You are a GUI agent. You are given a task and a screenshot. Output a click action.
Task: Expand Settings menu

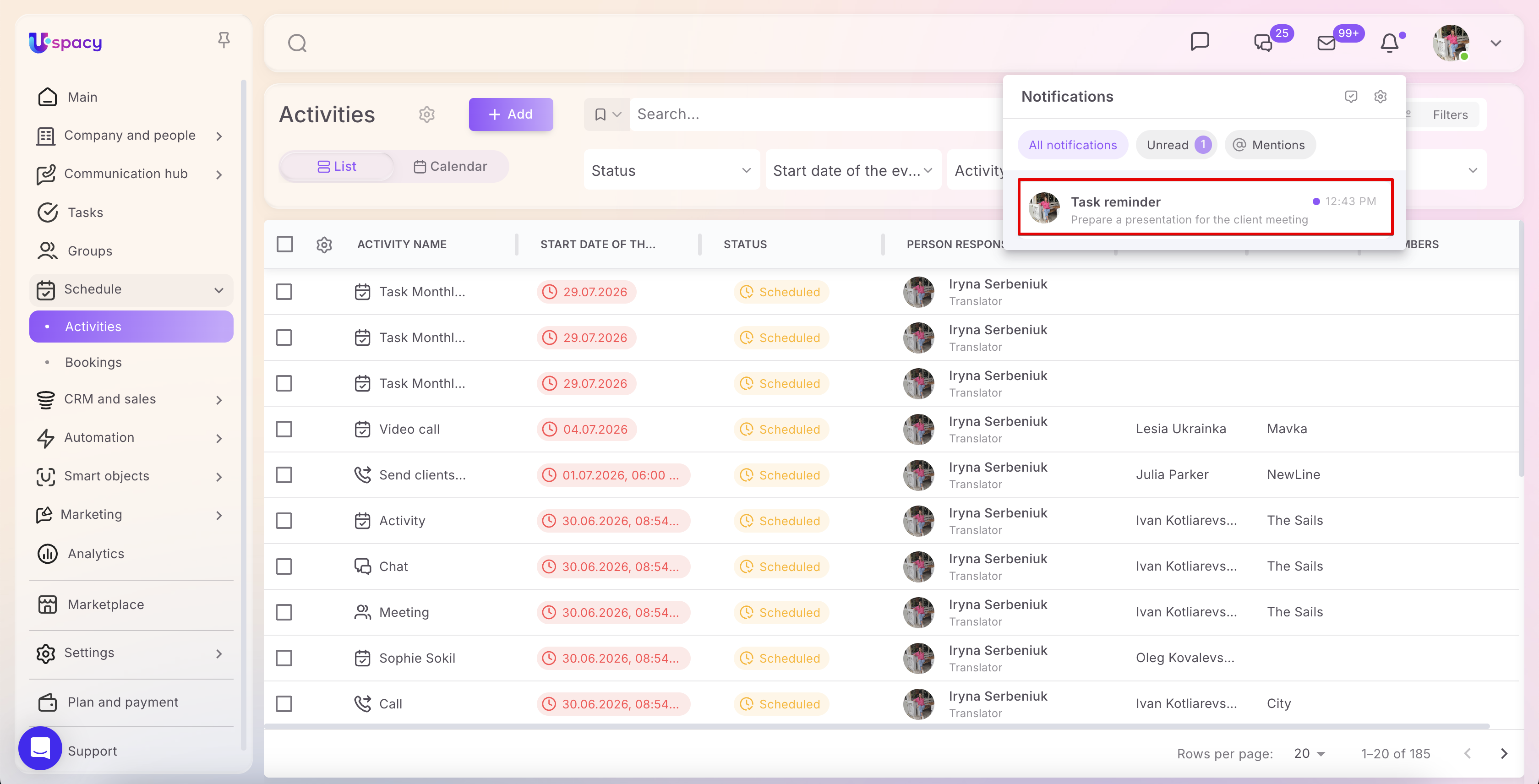[131, 653]
